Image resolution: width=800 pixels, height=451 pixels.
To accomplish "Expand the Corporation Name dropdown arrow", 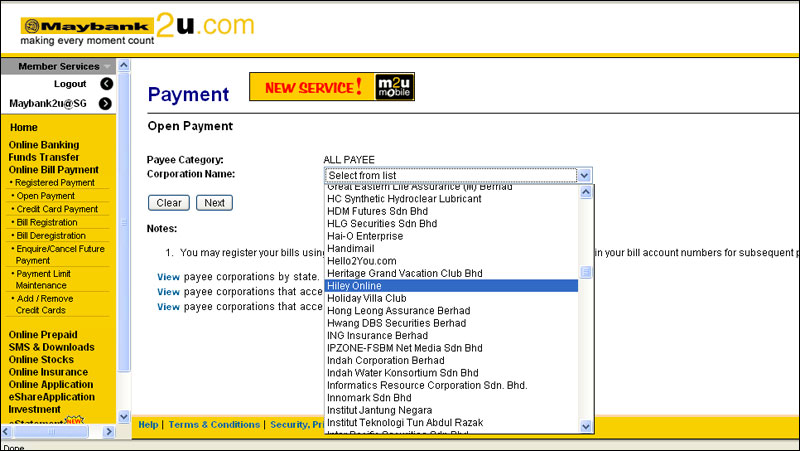I will pos(584,176).
